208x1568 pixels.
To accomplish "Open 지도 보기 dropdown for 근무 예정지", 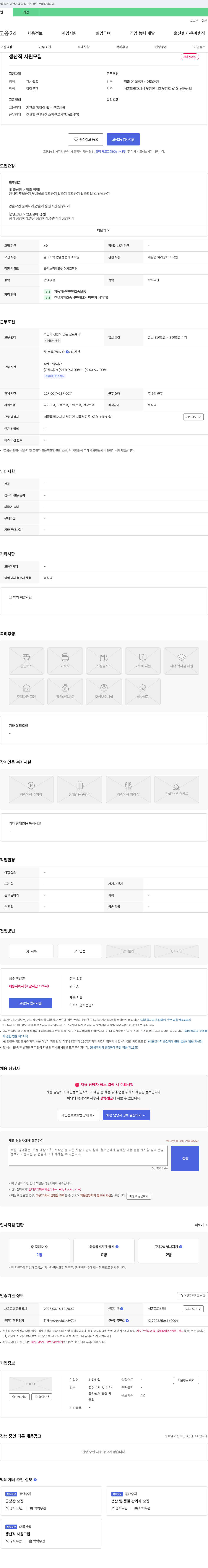I will 193,417.
